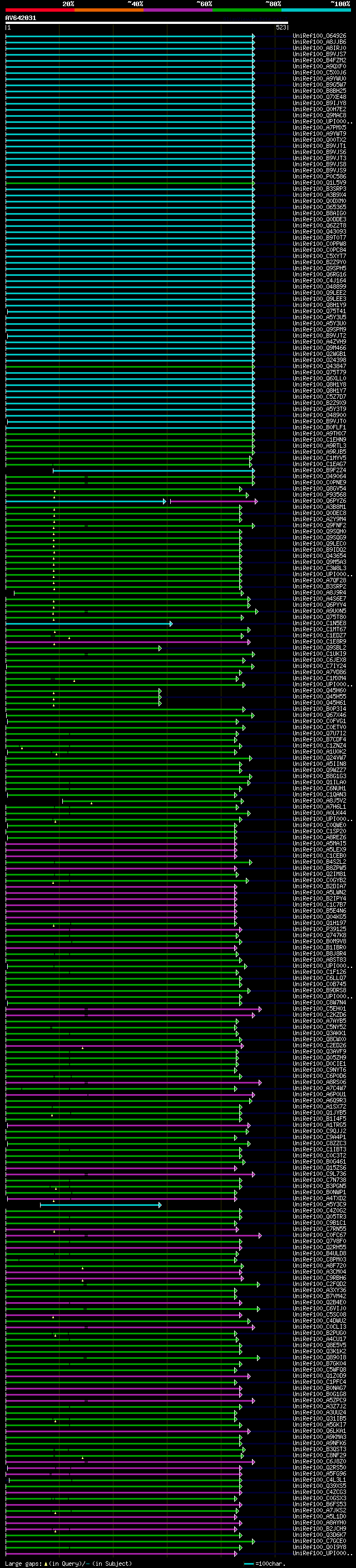Open hit UniRef100_B4FZM2
The width and height of the screenshot is (356, 1568).
click(x=319, y=60)
